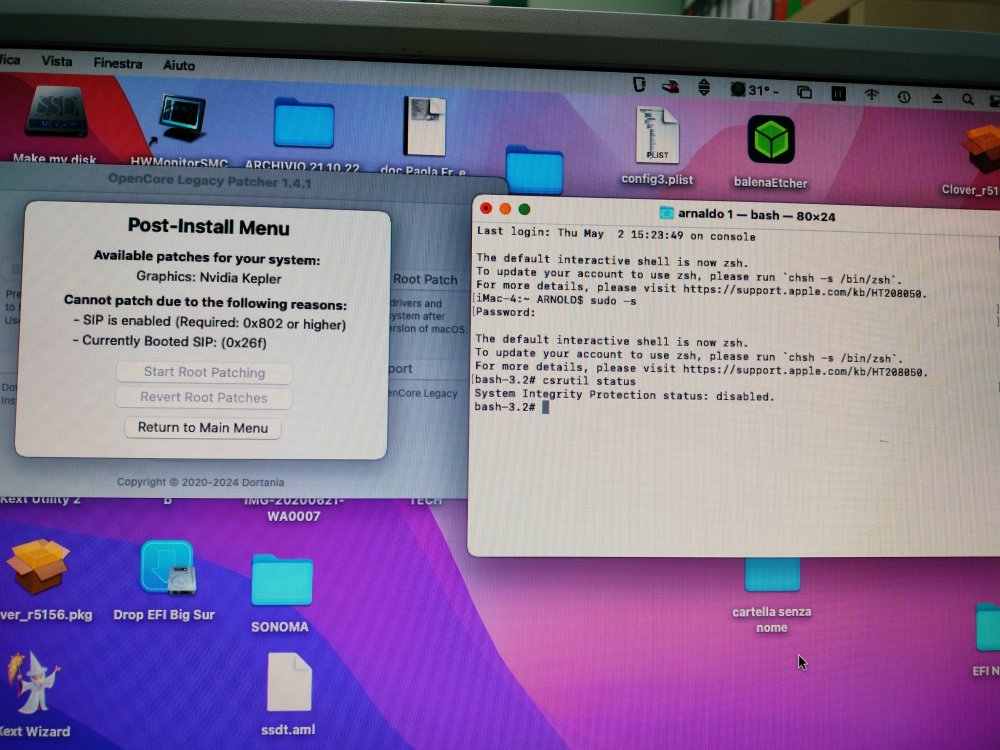Image resolution: width=1000 pixels, height=750 pixels.
Task: Click the folder icon in Terminal title bar
Action: [666, 212]
